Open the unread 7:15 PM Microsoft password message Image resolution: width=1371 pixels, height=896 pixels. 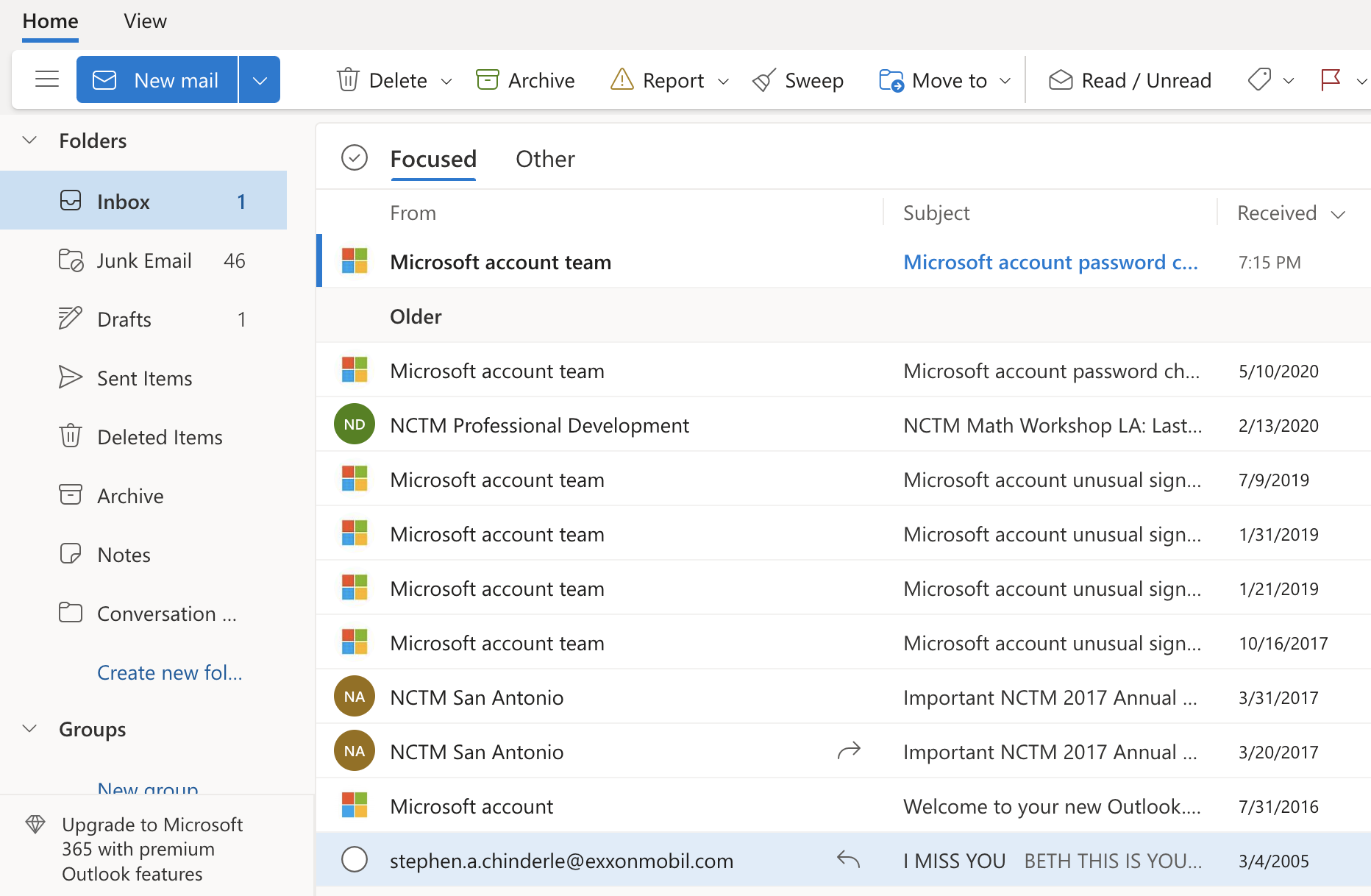point(844,262)
